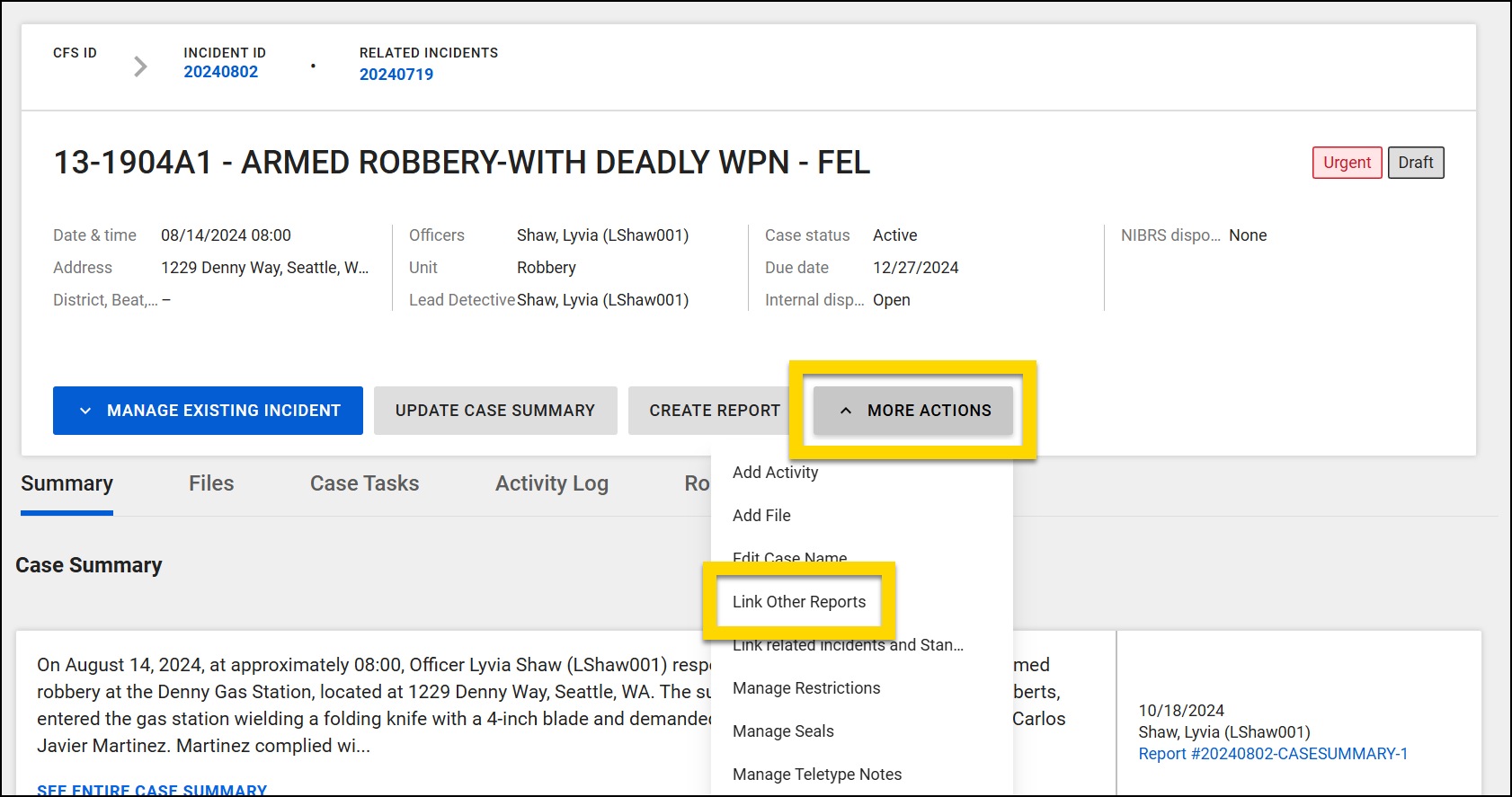Image resolution: width=1512 pixels, height=797 pixels.
Task: Open incident ID 20240802 link
Action: 221,72
